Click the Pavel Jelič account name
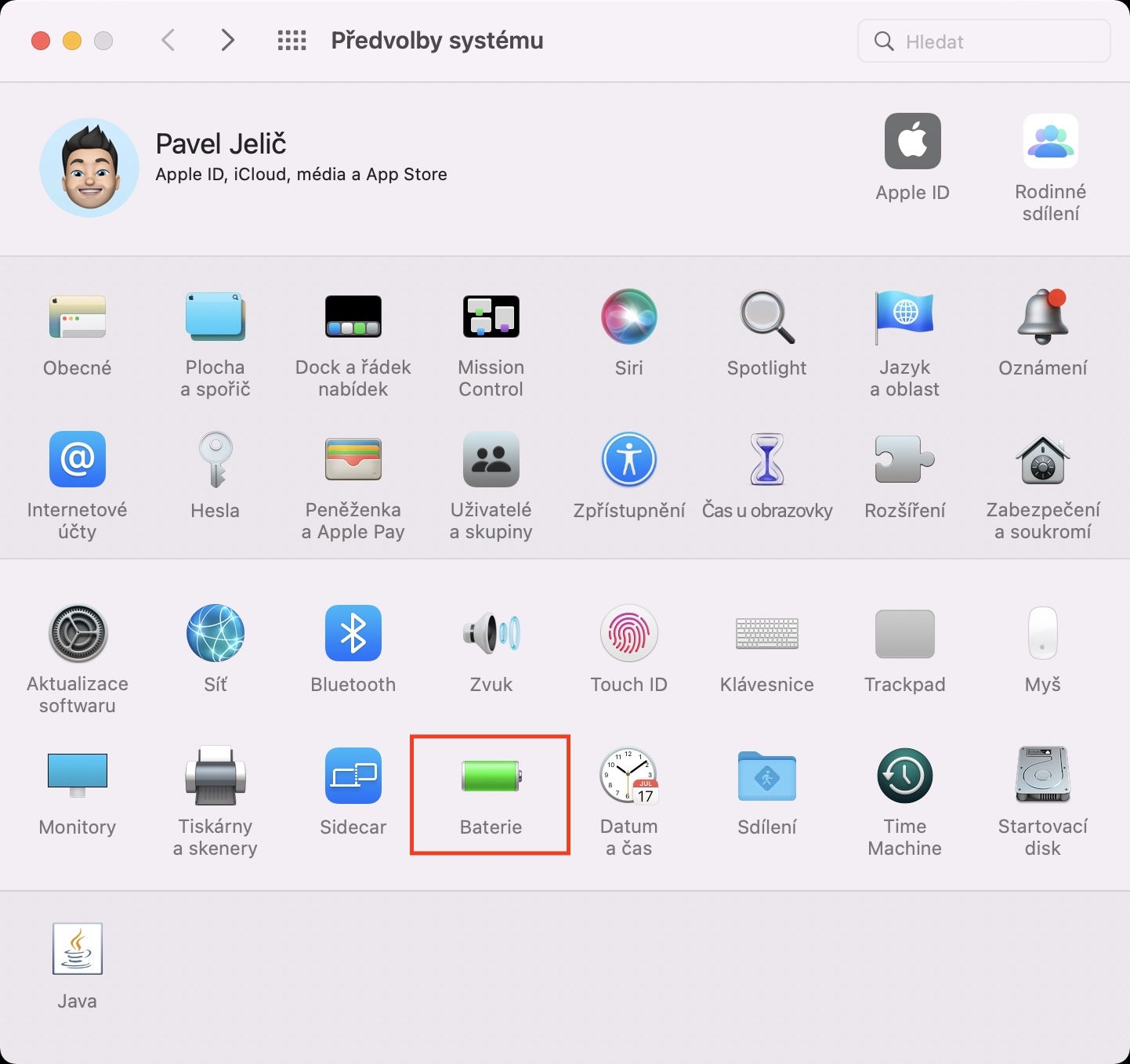This screenshot has width=1130, height=1064. coord(221,143)
